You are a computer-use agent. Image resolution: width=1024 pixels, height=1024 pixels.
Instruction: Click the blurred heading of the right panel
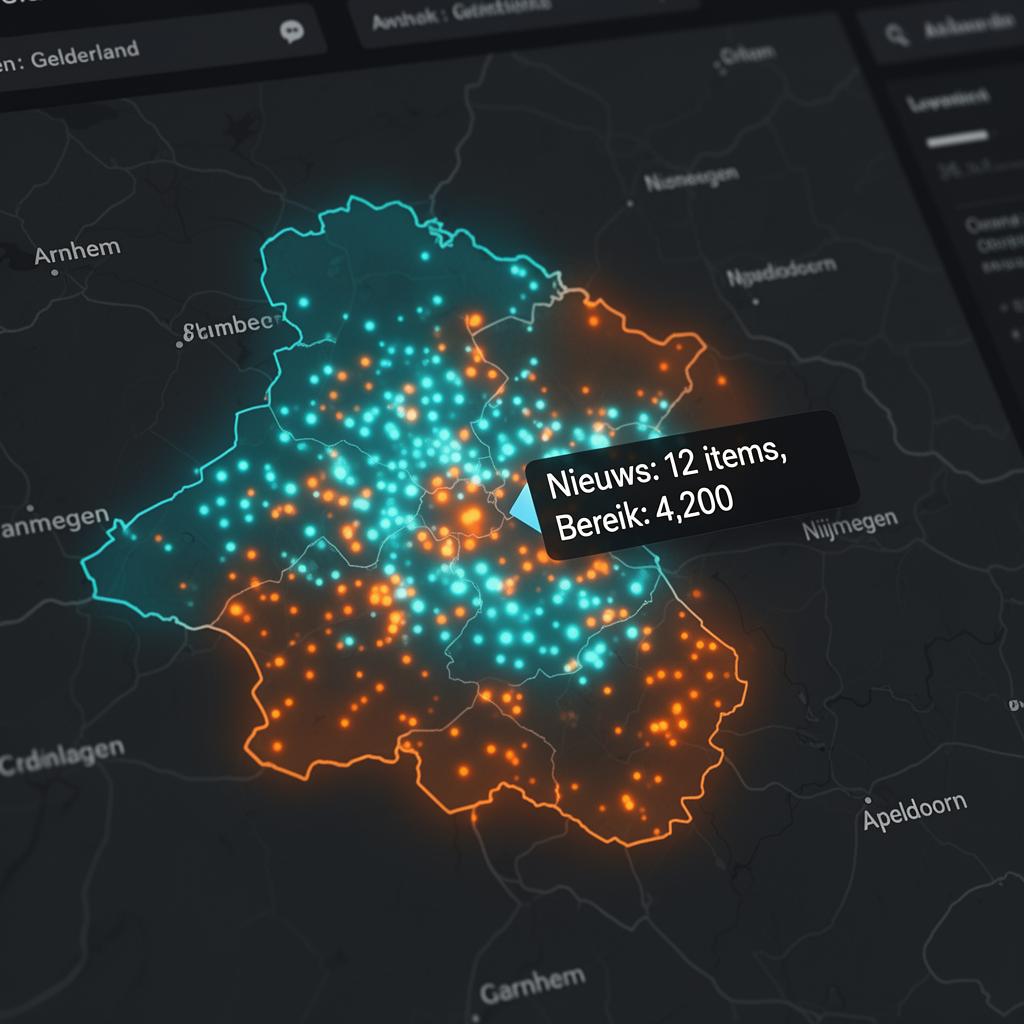947,100
